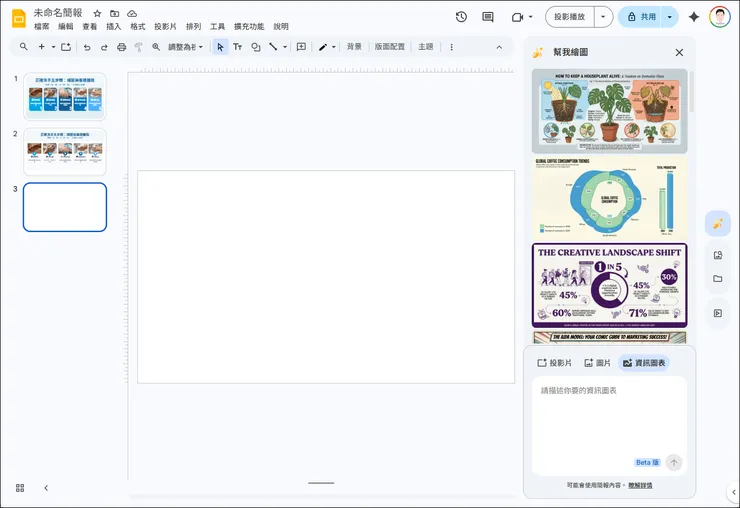Open slideshow options dropdown arrow
The width and height of the screenshot is (740, 508).
point(603,17)
